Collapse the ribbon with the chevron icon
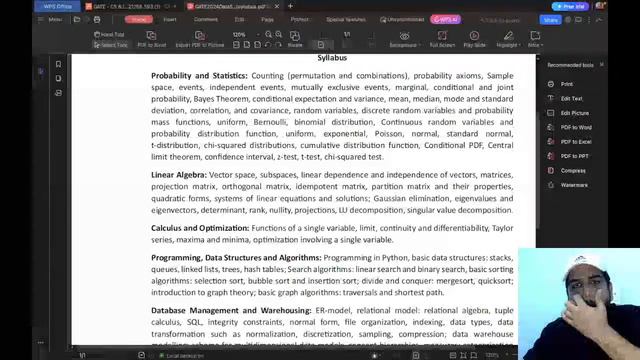This screenshot has height=360, width=640. [599, 20]
